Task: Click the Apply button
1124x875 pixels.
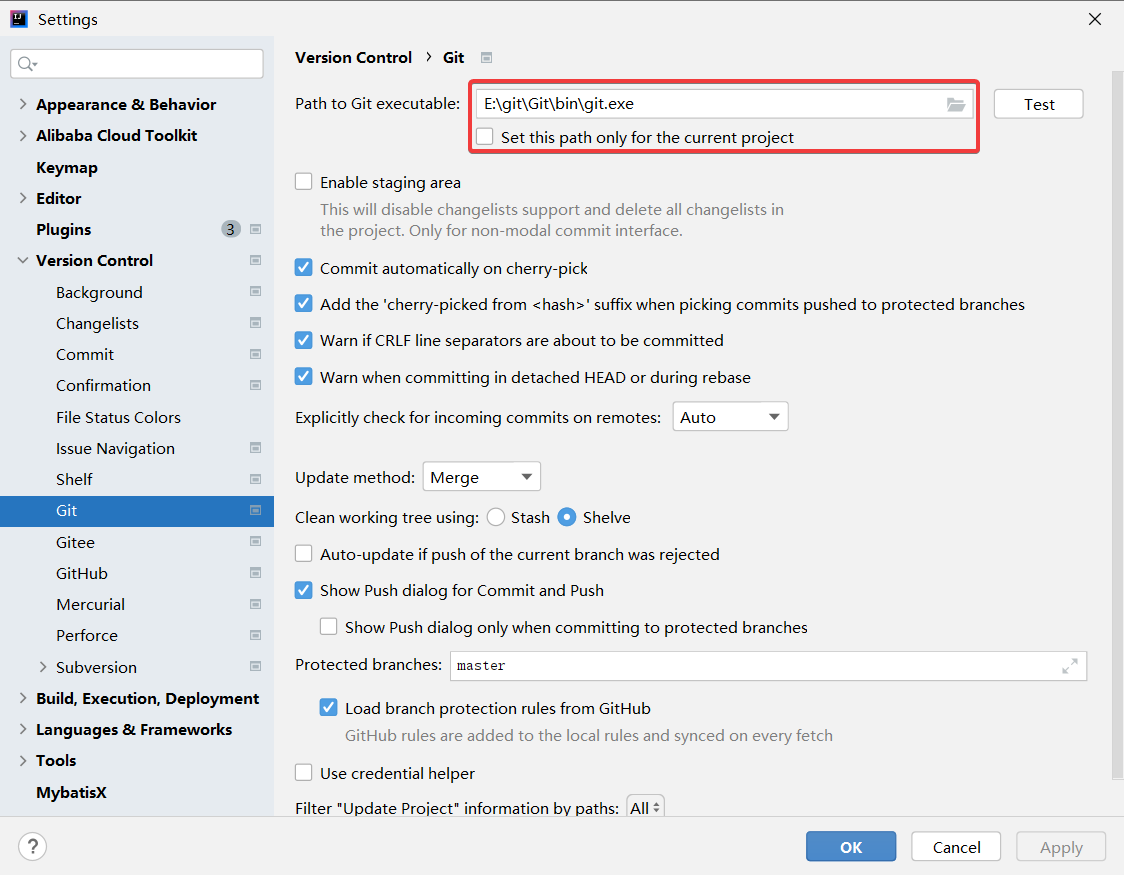Action: click(x=1061, y=847)
